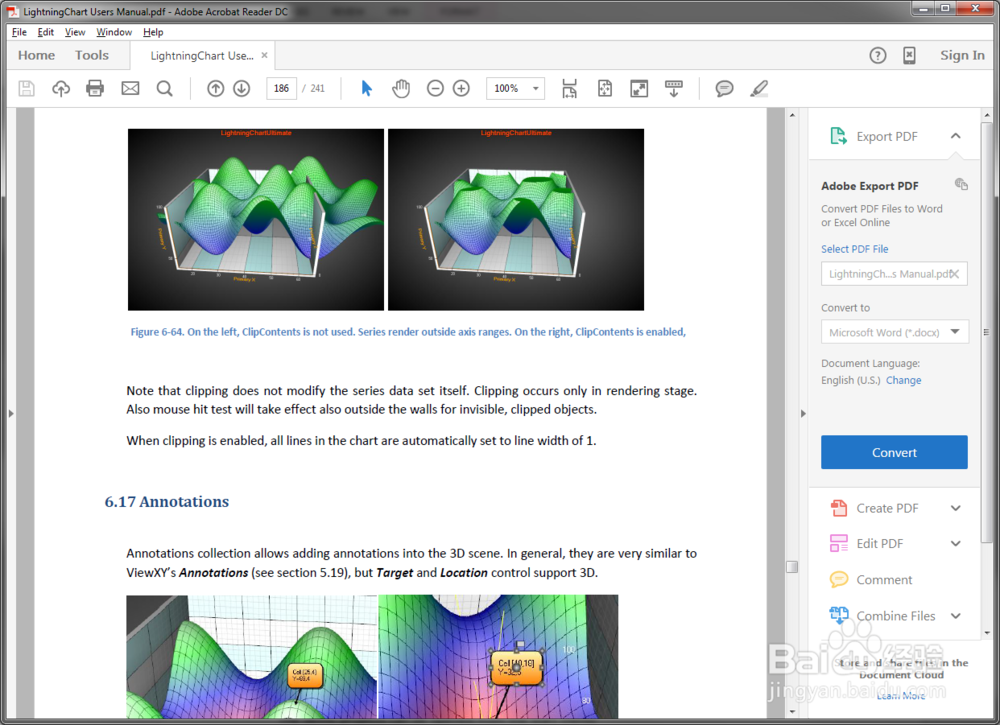Select the highlight text pen icon
Viewport: 1000px width, 725px height.
[758, 88]
